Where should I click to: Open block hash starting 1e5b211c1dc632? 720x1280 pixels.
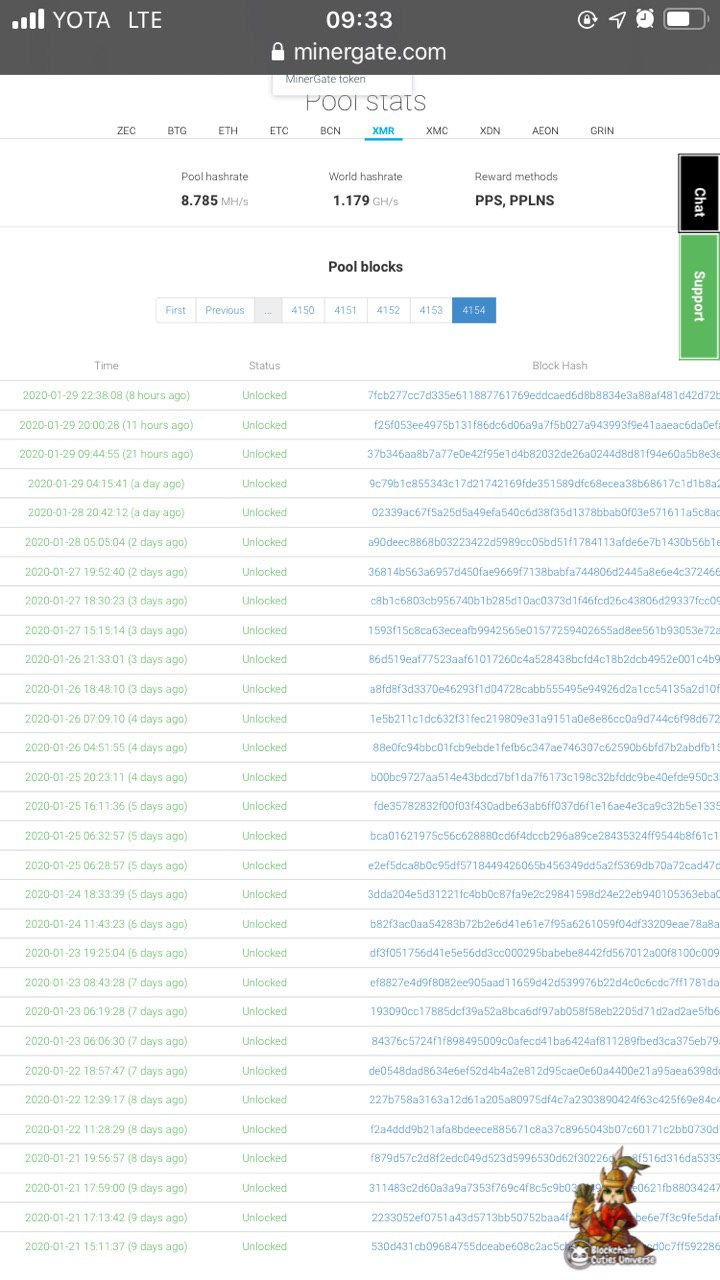click(x=544, y=719)
